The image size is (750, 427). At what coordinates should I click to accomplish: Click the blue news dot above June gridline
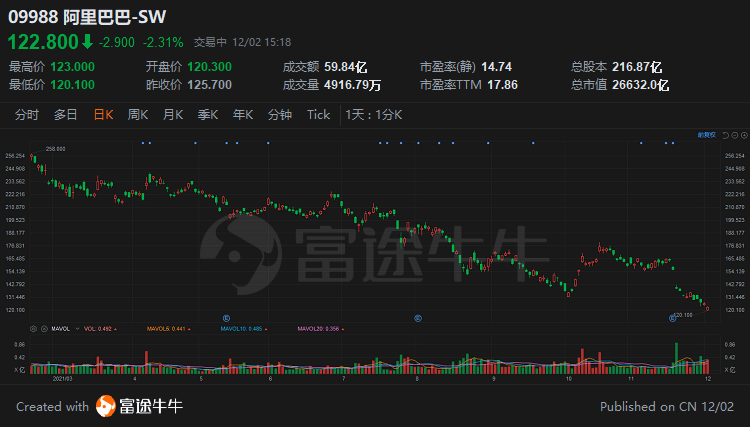coord(268,143)
